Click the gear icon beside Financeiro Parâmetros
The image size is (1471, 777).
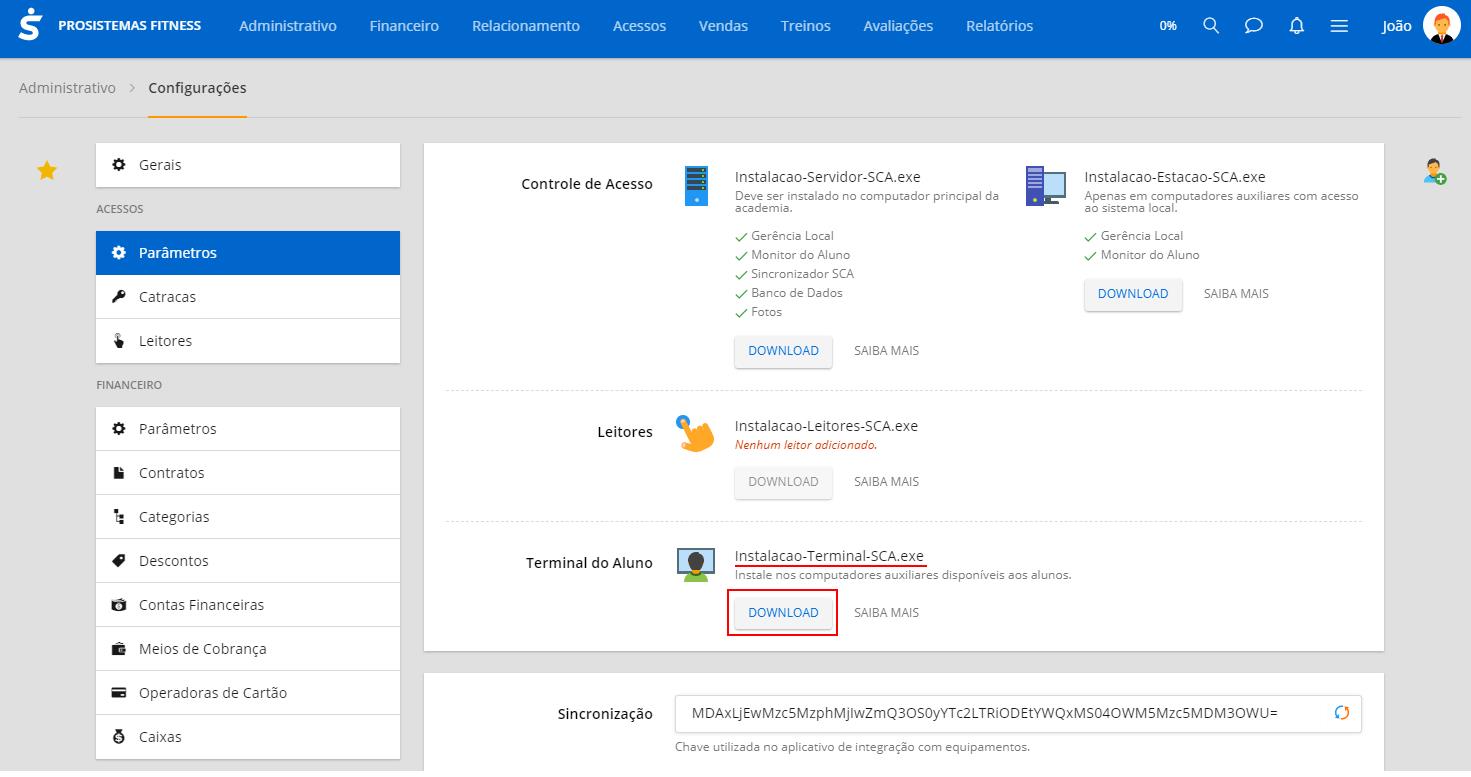click(119, 429)
